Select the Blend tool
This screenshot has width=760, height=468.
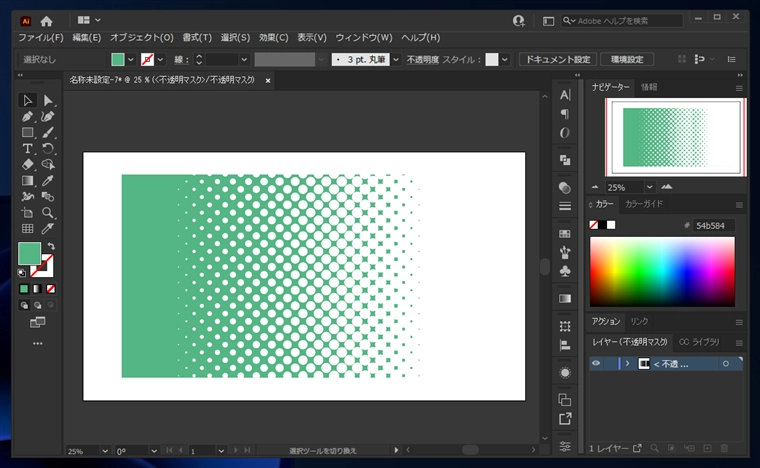pyautogui.click(x=48, y=197)
